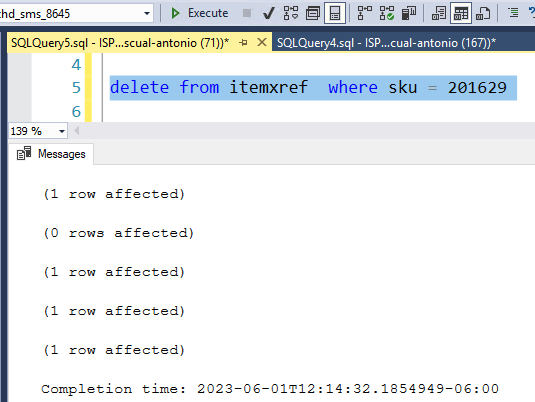Open the Query Options icon
Viewport: 535px width, 402px height.
coord(313,13)
